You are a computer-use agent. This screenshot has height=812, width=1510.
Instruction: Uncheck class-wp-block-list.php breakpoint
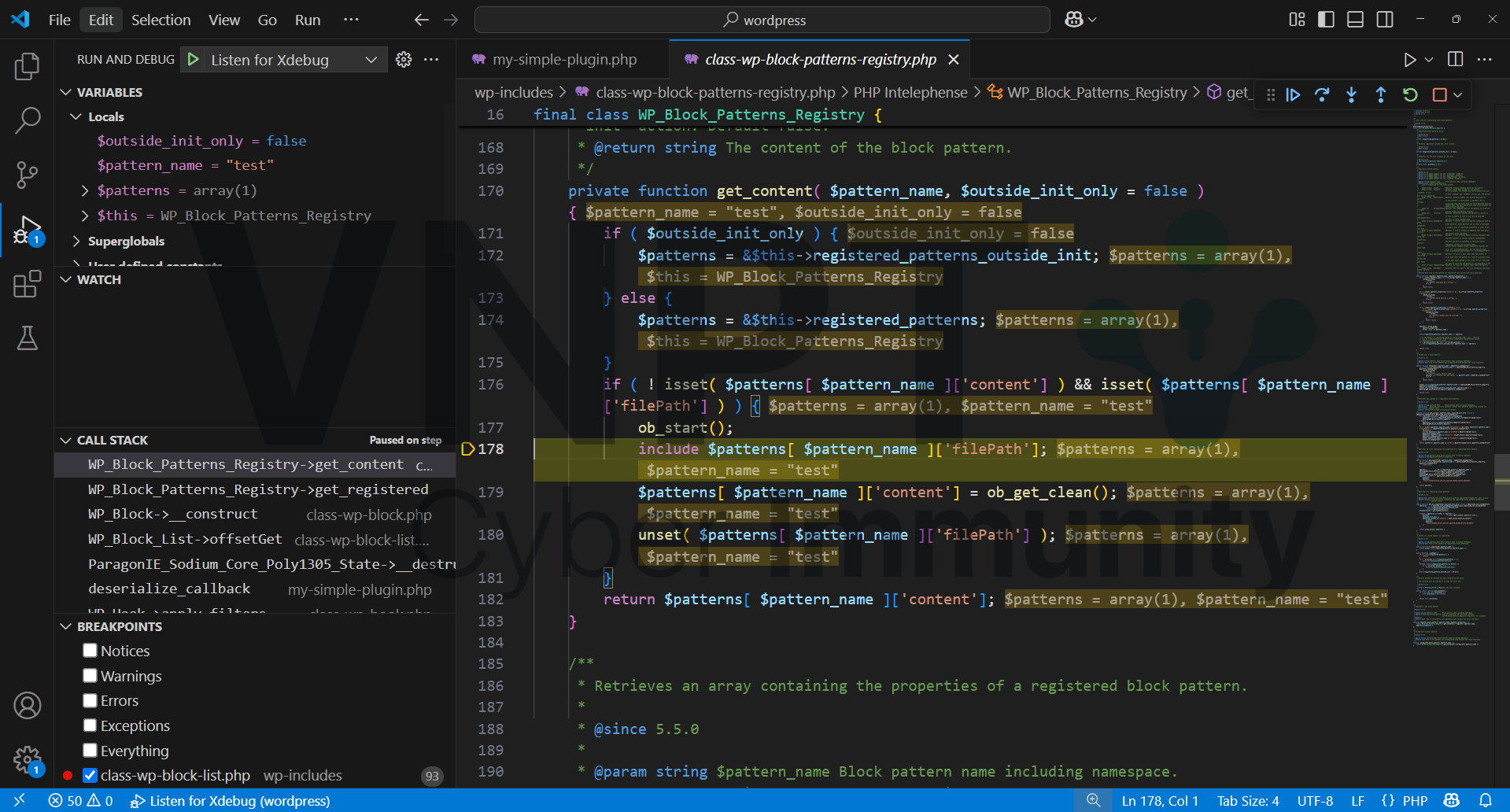pos(90,775)
